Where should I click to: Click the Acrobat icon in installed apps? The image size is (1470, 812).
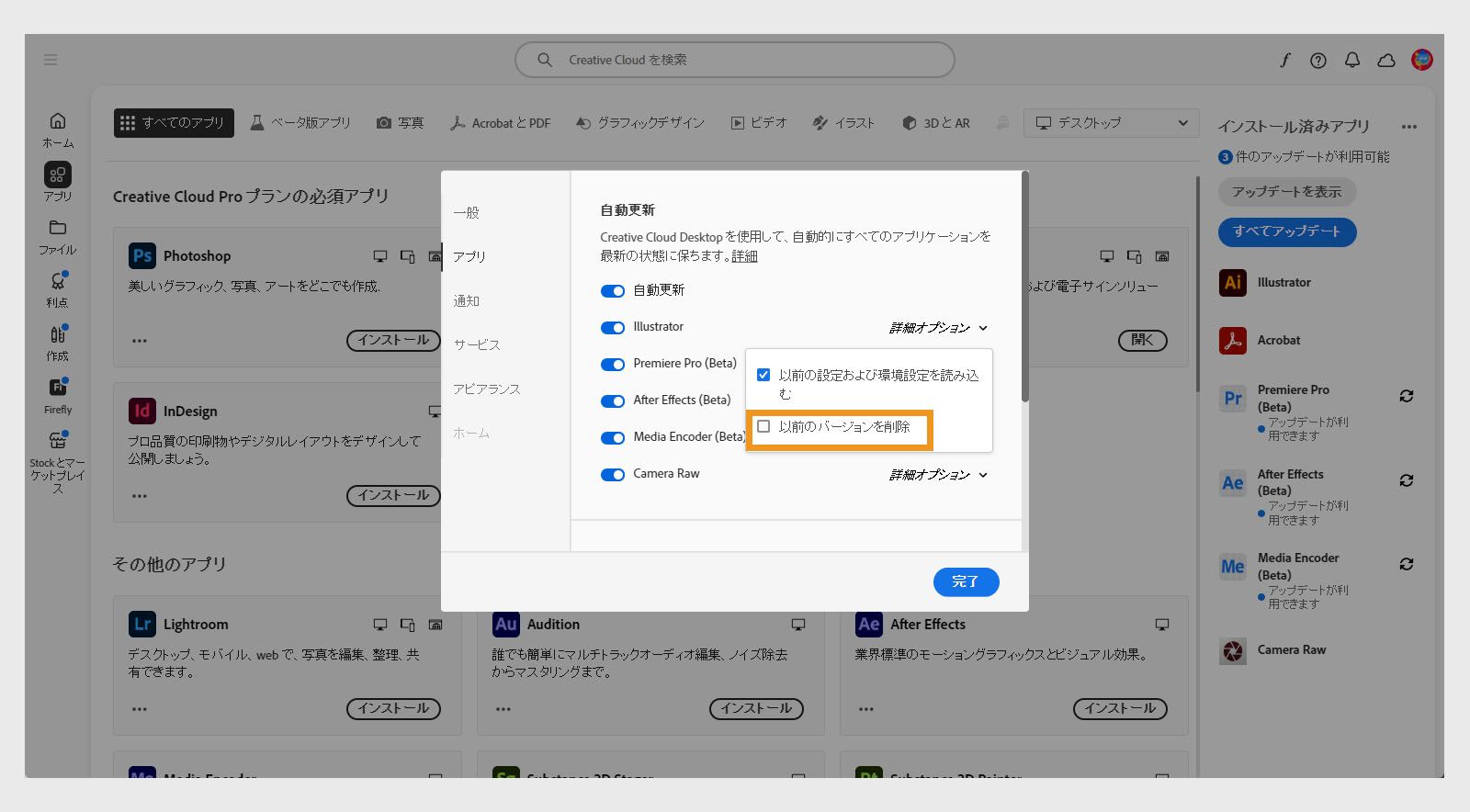1233,340
